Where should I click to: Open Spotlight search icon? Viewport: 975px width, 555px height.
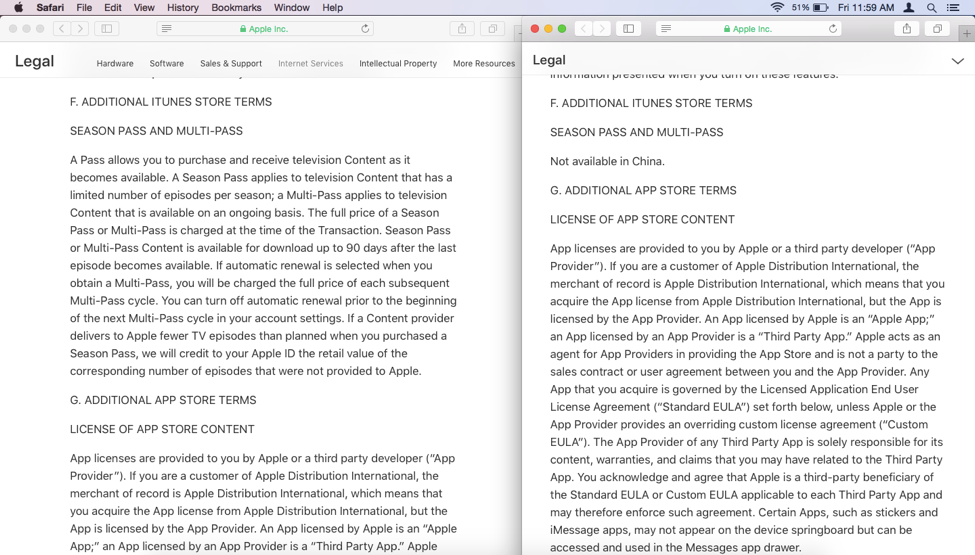pos(931,7)
